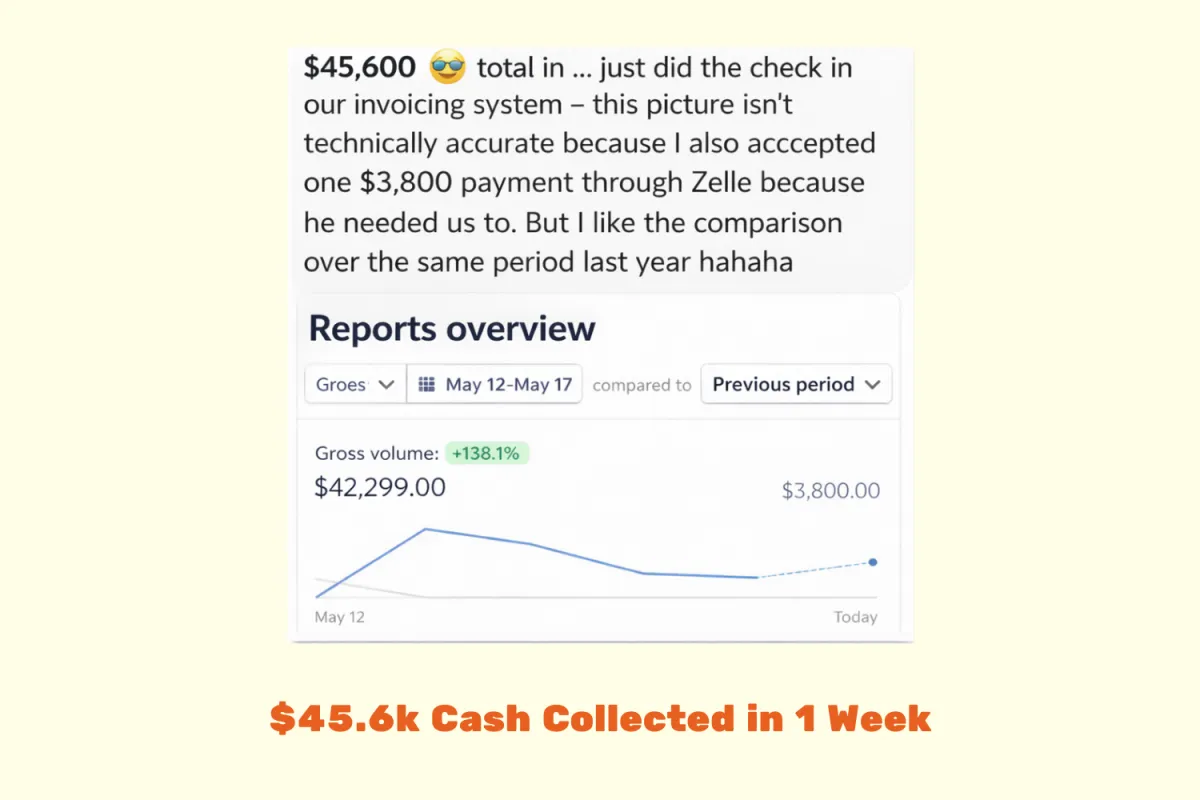1200x800 pixels.
Task: Click the dashed projection segment of the chart
Action: click(814, 570)
